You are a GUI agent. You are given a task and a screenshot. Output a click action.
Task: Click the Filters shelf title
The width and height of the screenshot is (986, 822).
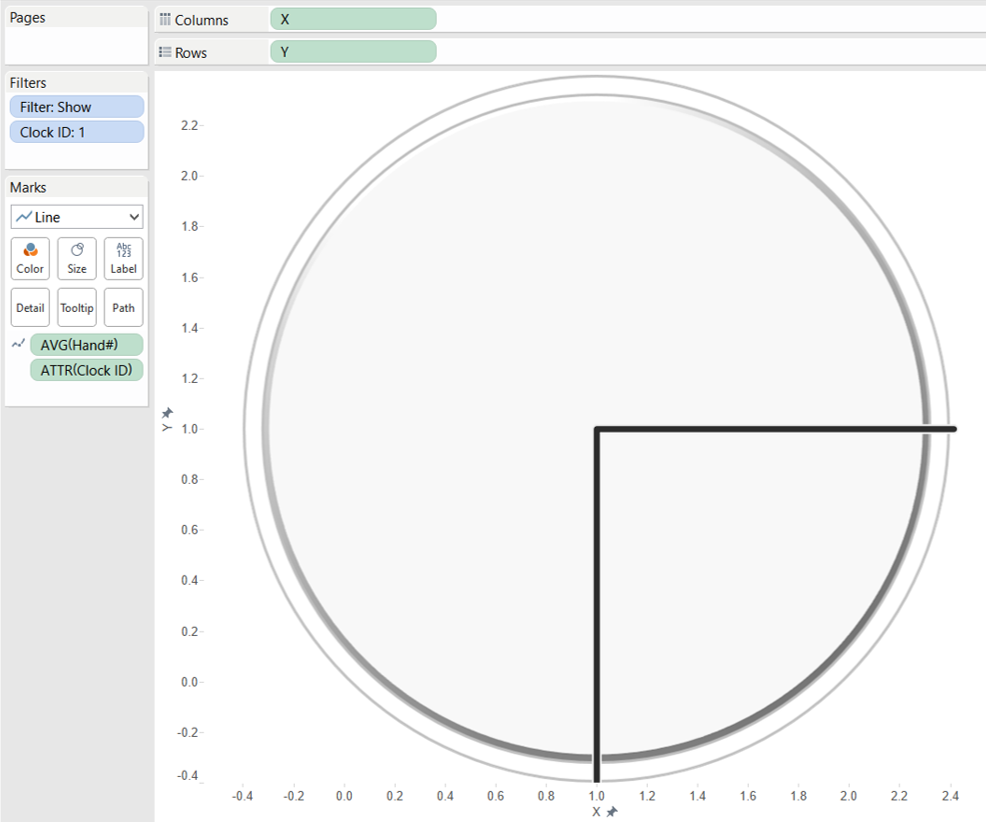pyautogui.click(x=28, y=83)
